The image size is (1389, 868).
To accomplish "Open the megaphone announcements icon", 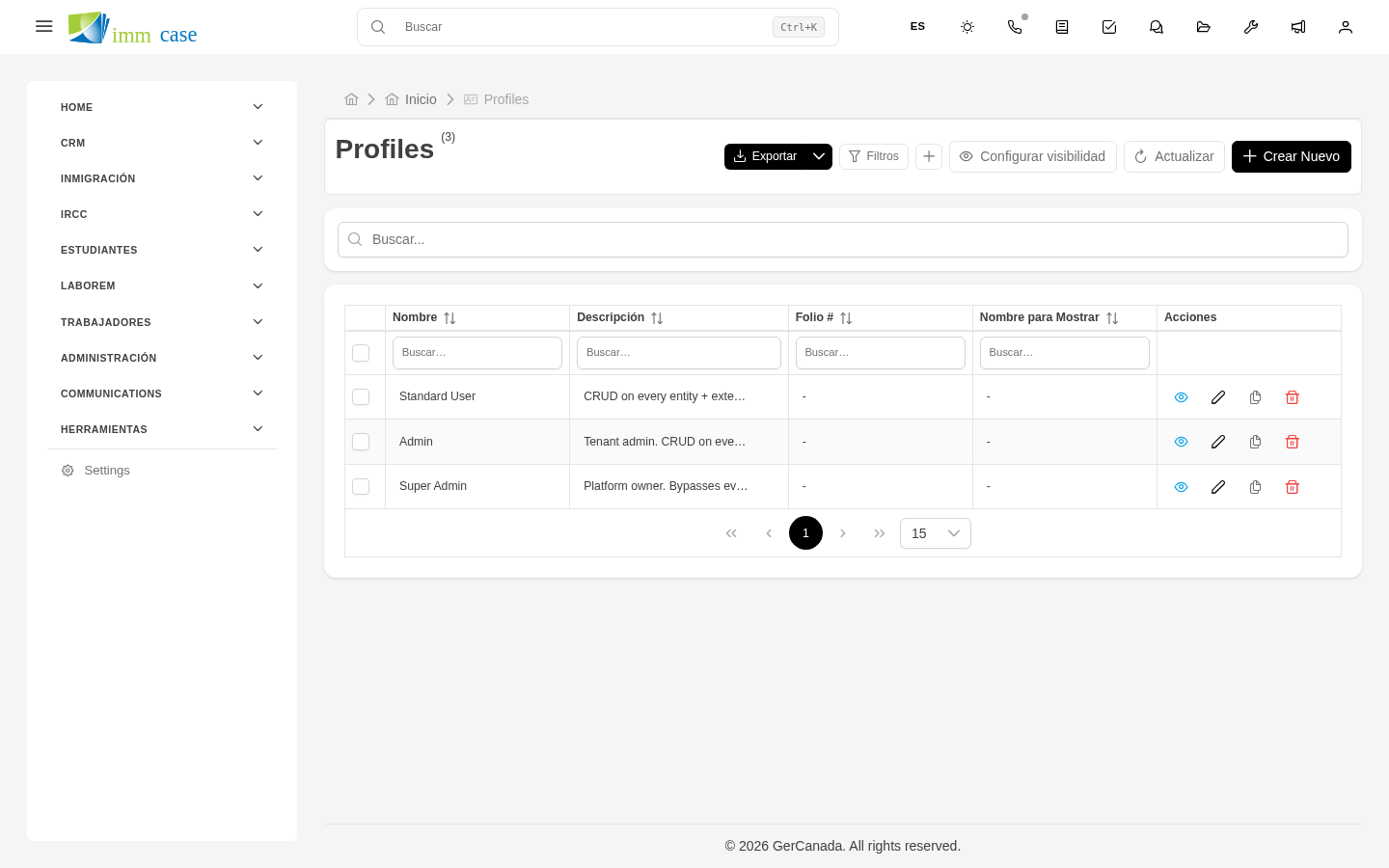I will coord(1298,27).
